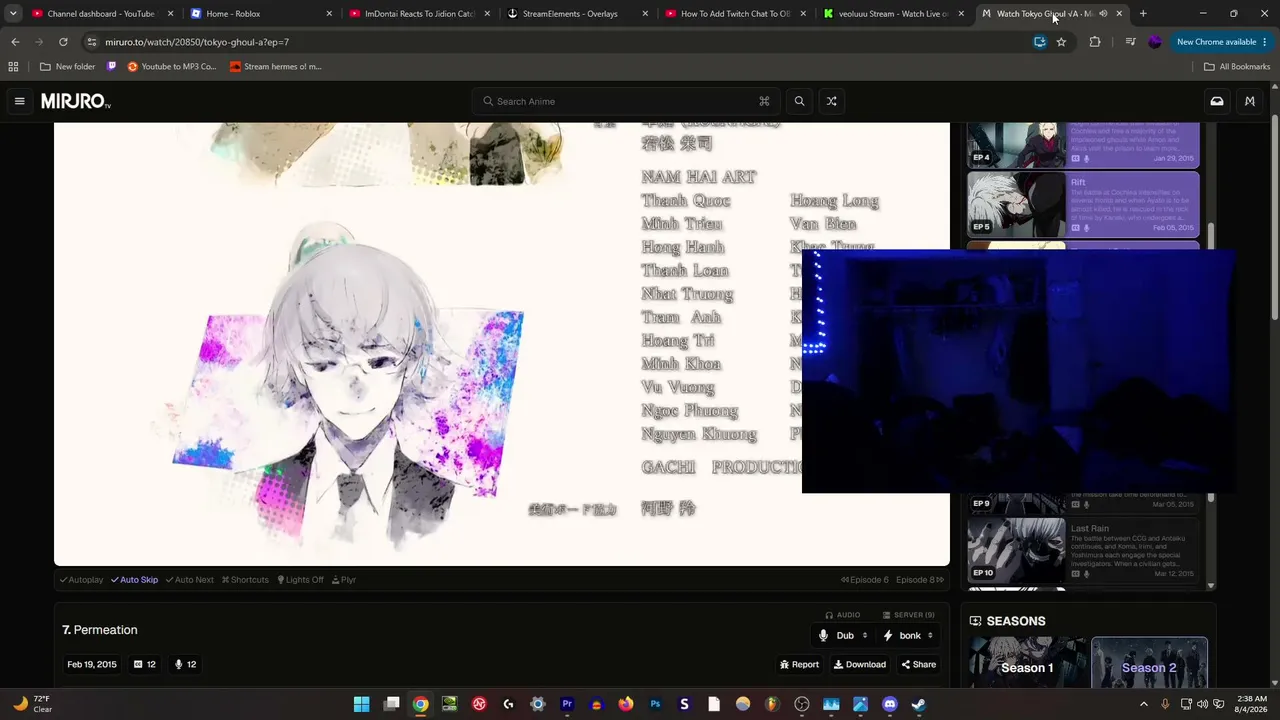
Task: Open the Windows Start menu
Action: 361,704
